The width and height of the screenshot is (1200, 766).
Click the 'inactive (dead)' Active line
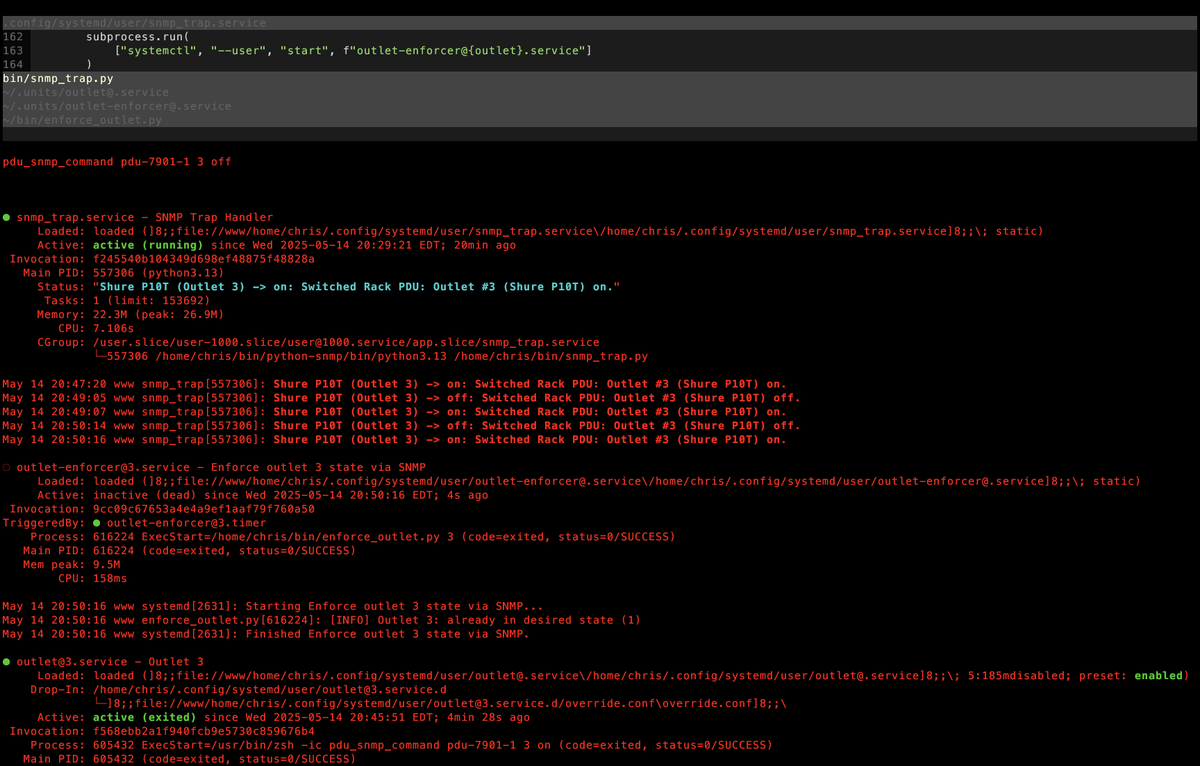[263, 495]
